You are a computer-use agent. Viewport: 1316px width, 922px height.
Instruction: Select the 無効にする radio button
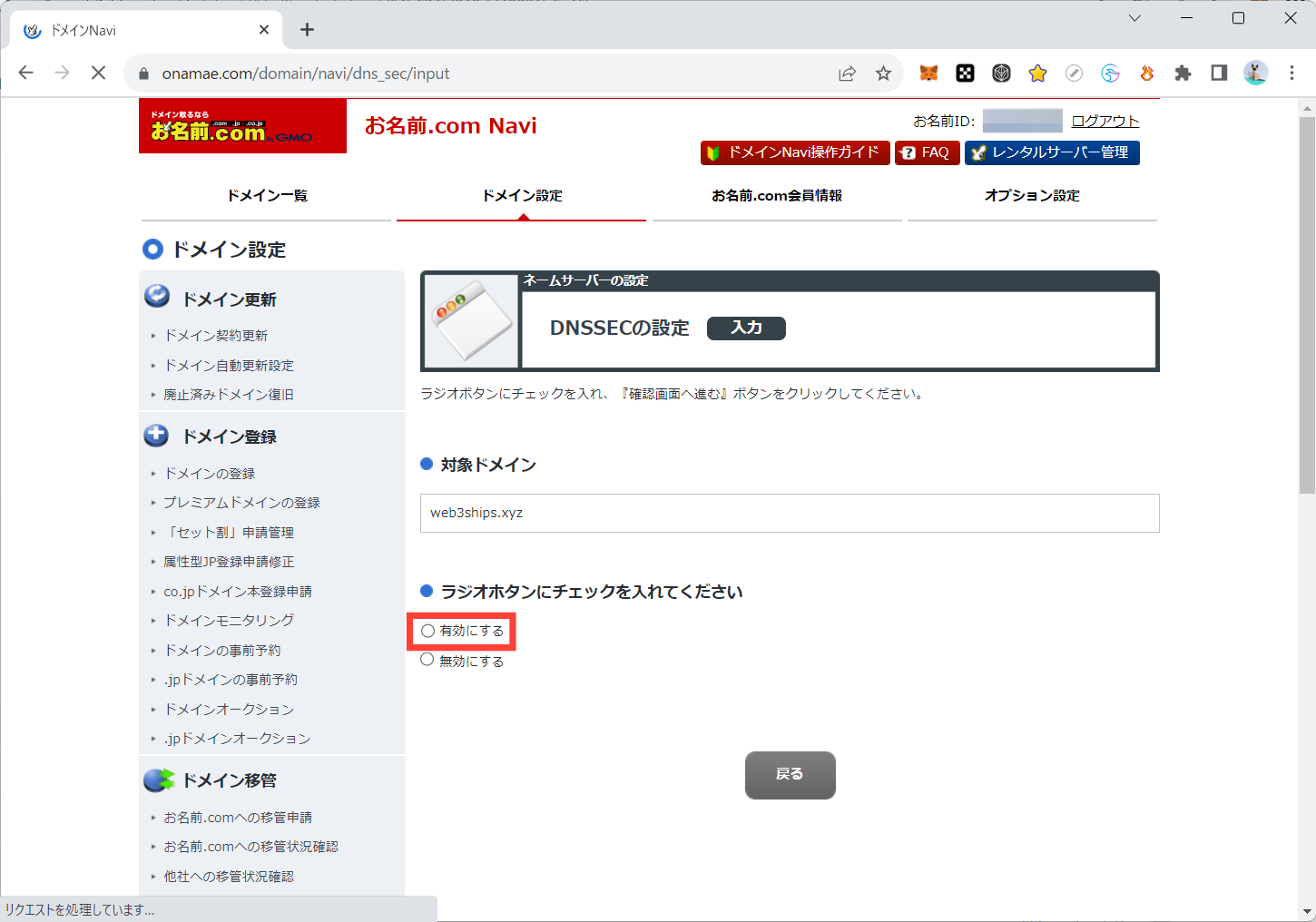click(x=427, y=661)
